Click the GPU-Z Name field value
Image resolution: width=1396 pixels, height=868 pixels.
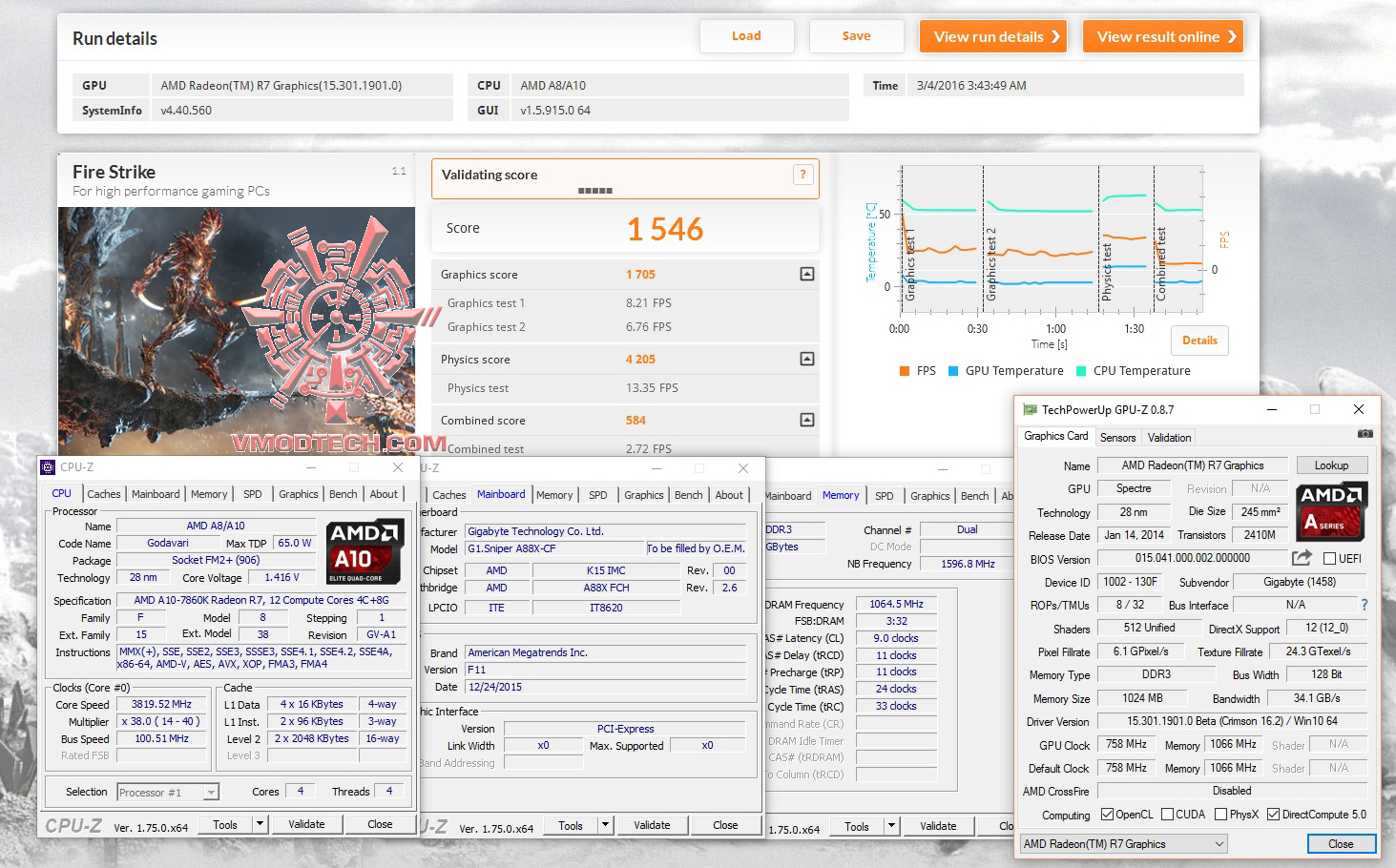coord(1193,465)
